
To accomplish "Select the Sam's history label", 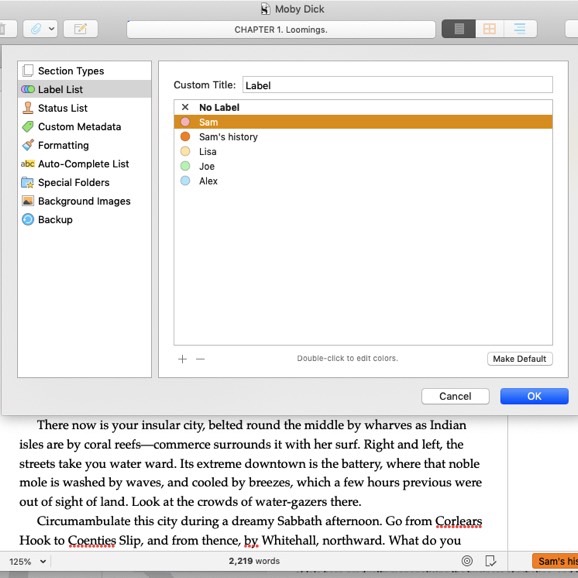I will tap(363, 137).
